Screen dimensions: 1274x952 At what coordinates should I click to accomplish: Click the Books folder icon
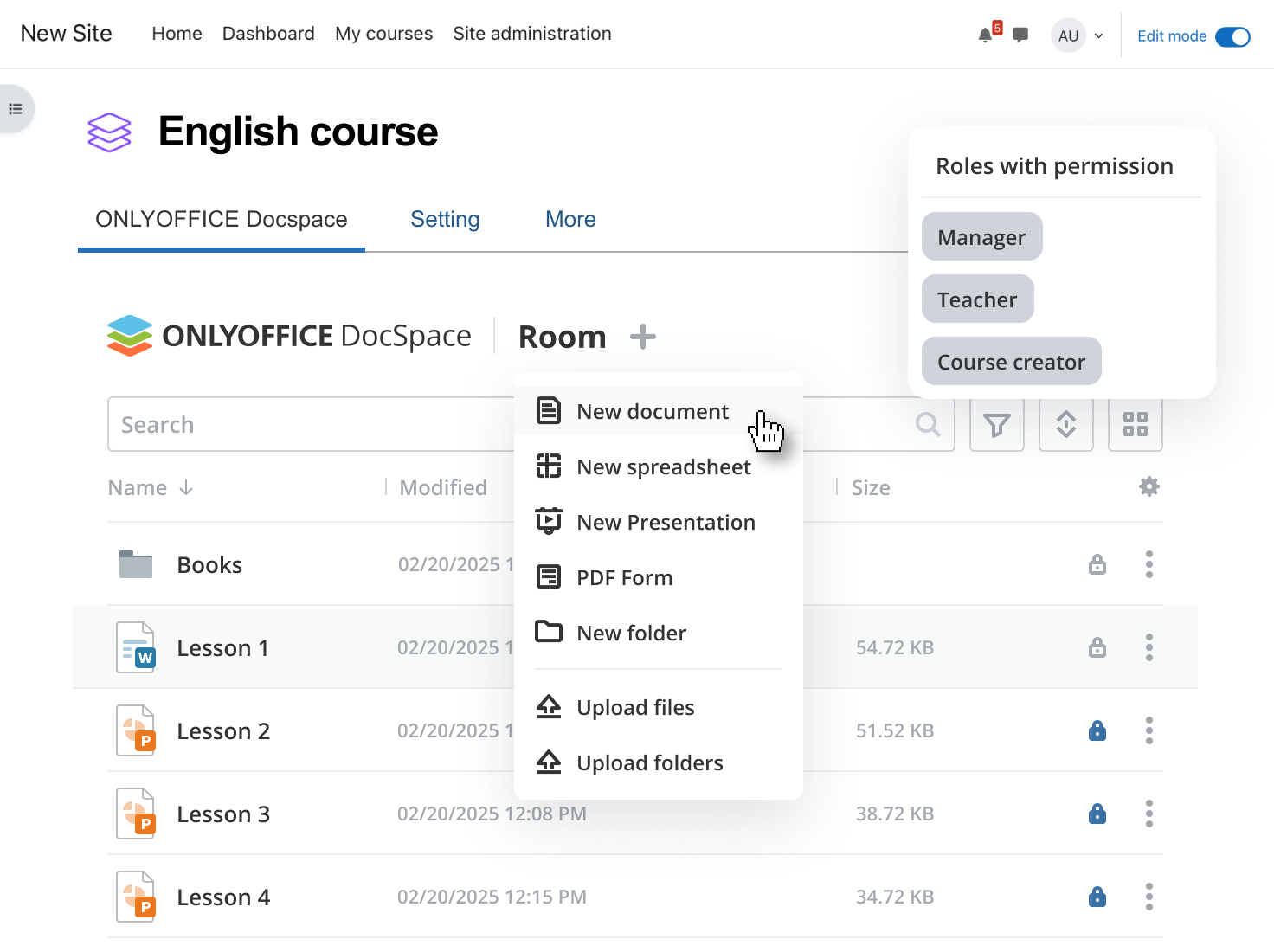[x=136, y=564]
